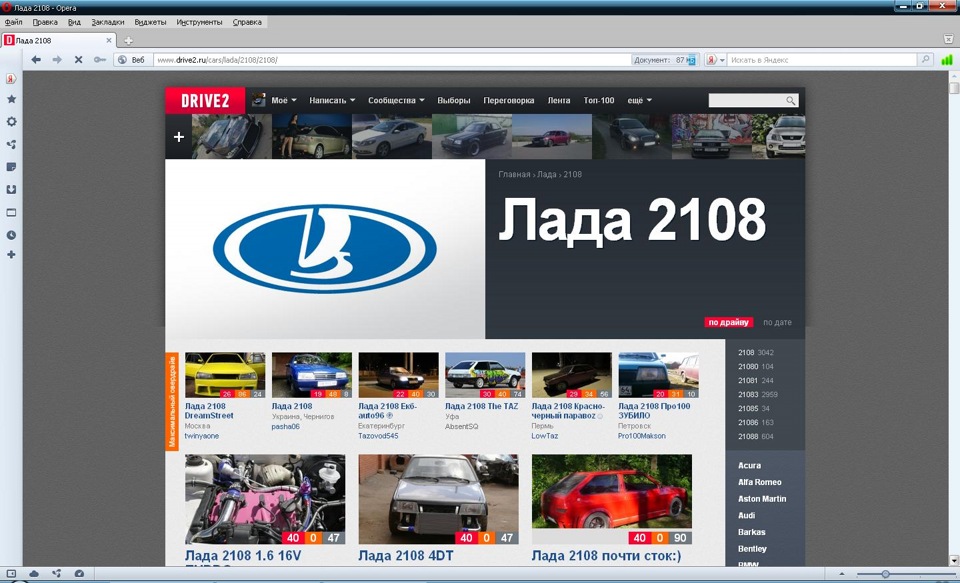This screenshot has width=960, height=583.
Task: Open the Downloads panel in the sidebar
Action: pyautogui.click(x=11, y=190)
